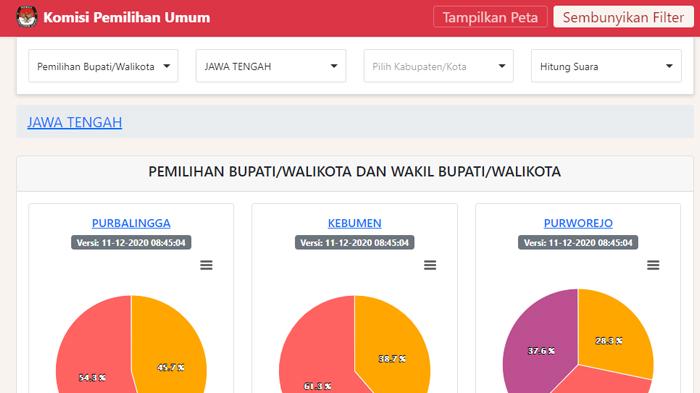The width and height of the screenshot is (700, 393).
Task: Expand the JAWA TENGAH province dropdown
Action: coord(271,66)
